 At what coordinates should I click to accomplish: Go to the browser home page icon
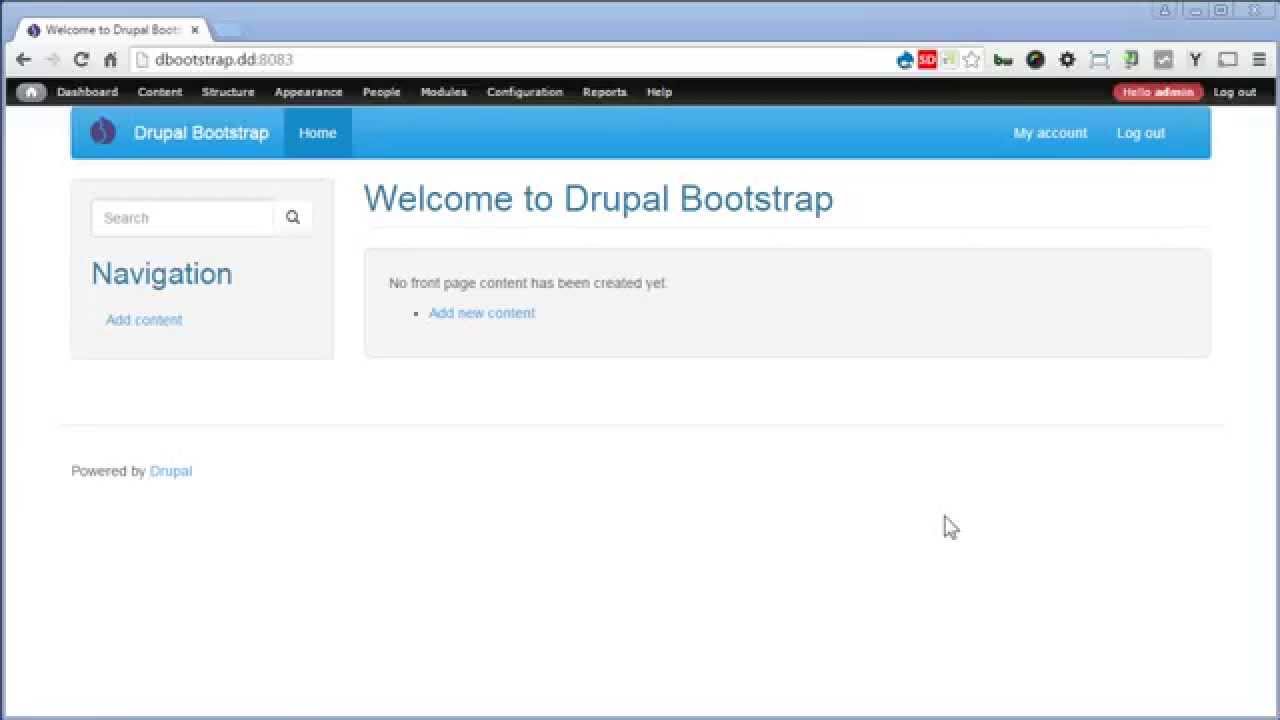pos(110,60)
